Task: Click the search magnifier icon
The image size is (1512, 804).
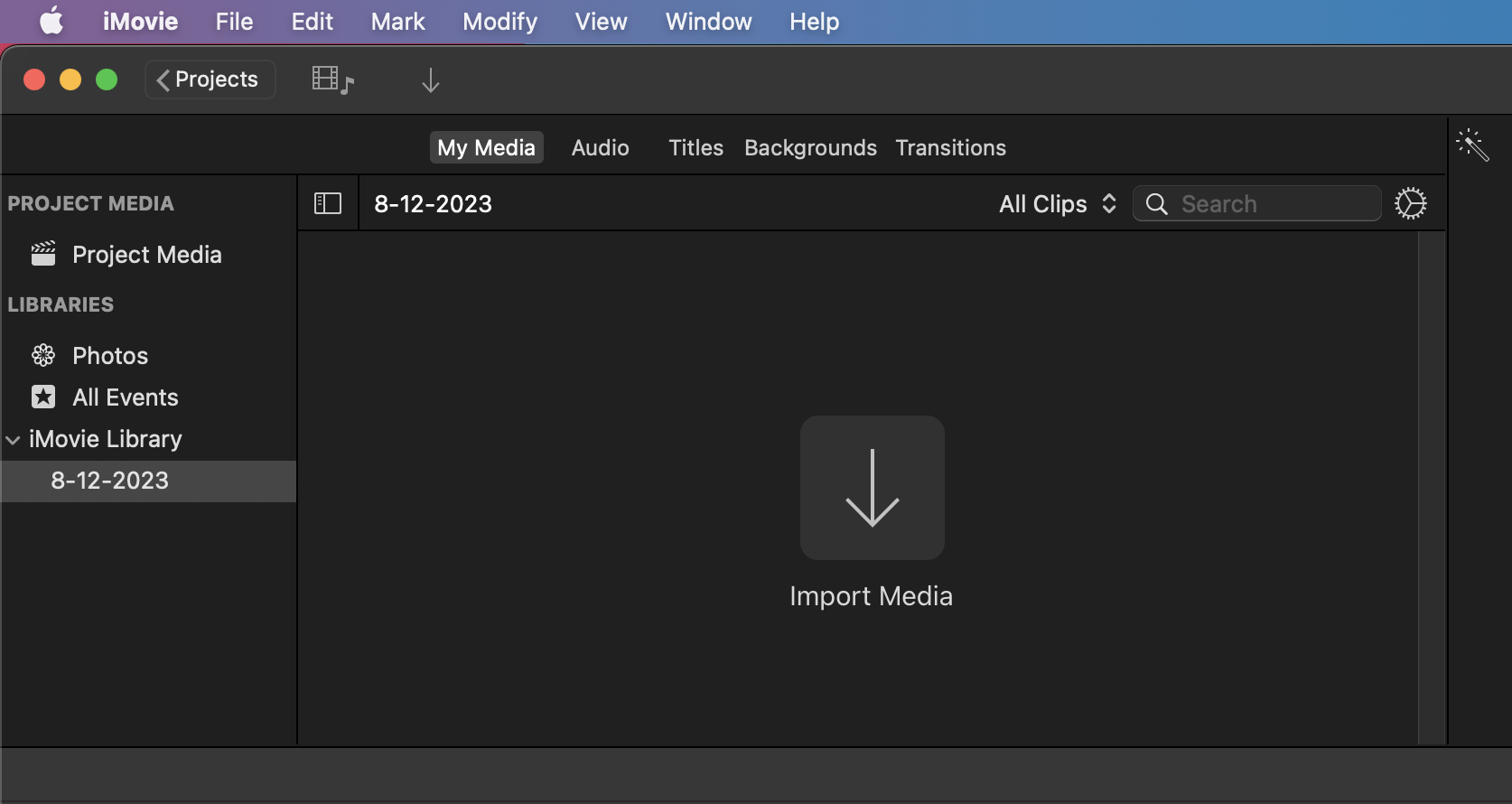Action: click(x=1156, y=203)
